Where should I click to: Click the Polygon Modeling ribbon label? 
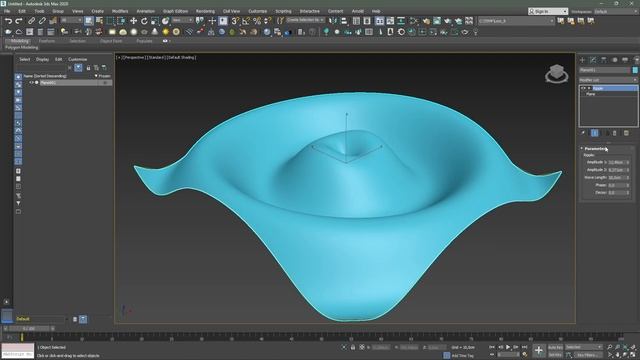pos(22,48)
